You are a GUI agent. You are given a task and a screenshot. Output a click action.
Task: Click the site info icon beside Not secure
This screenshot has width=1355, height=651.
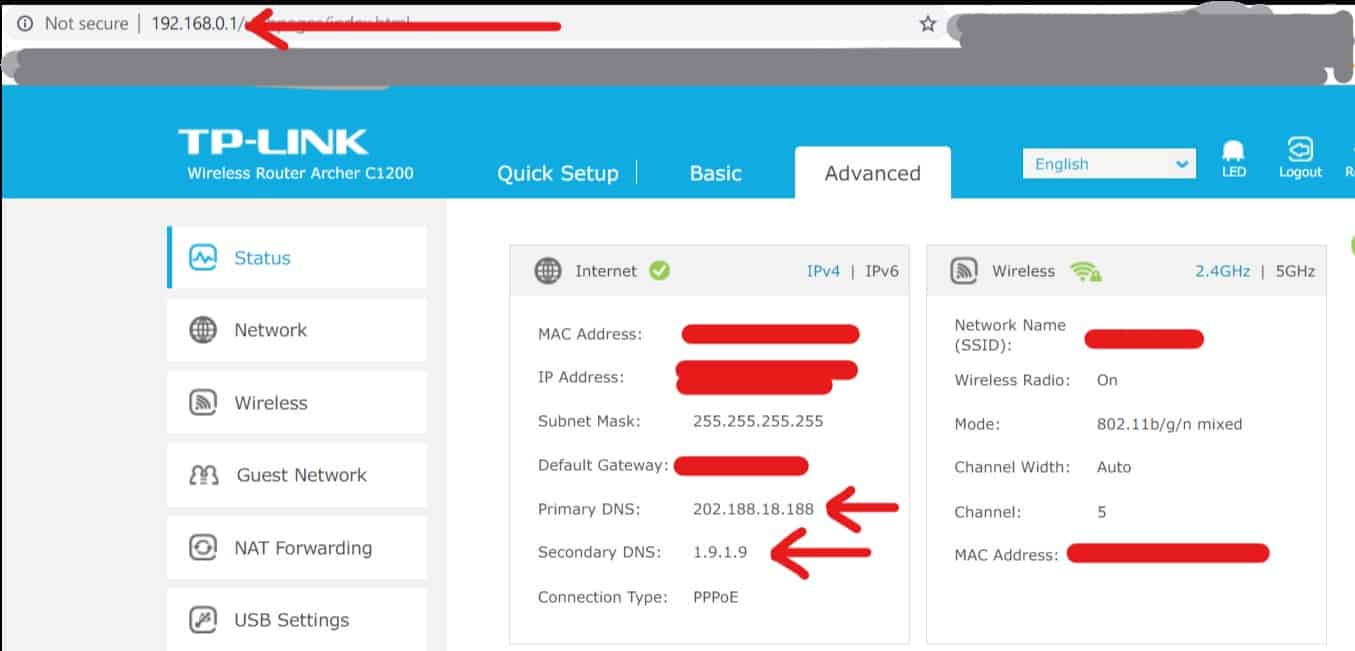coord(24,23)
